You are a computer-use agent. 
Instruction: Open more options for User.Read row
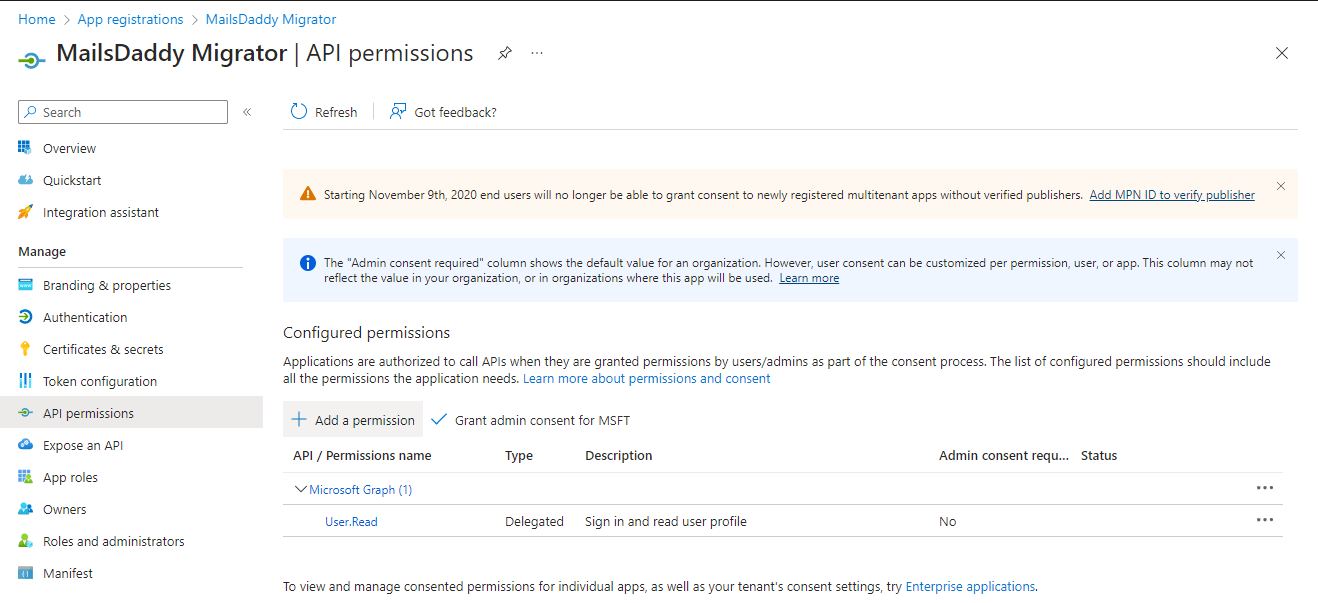[1265, 520]
